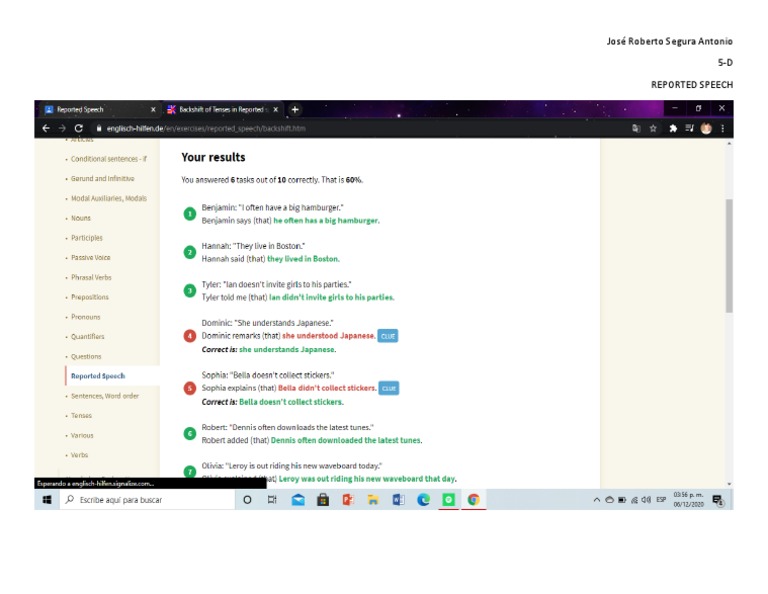Bookmark this page with the star icon

tap(653, 129)
